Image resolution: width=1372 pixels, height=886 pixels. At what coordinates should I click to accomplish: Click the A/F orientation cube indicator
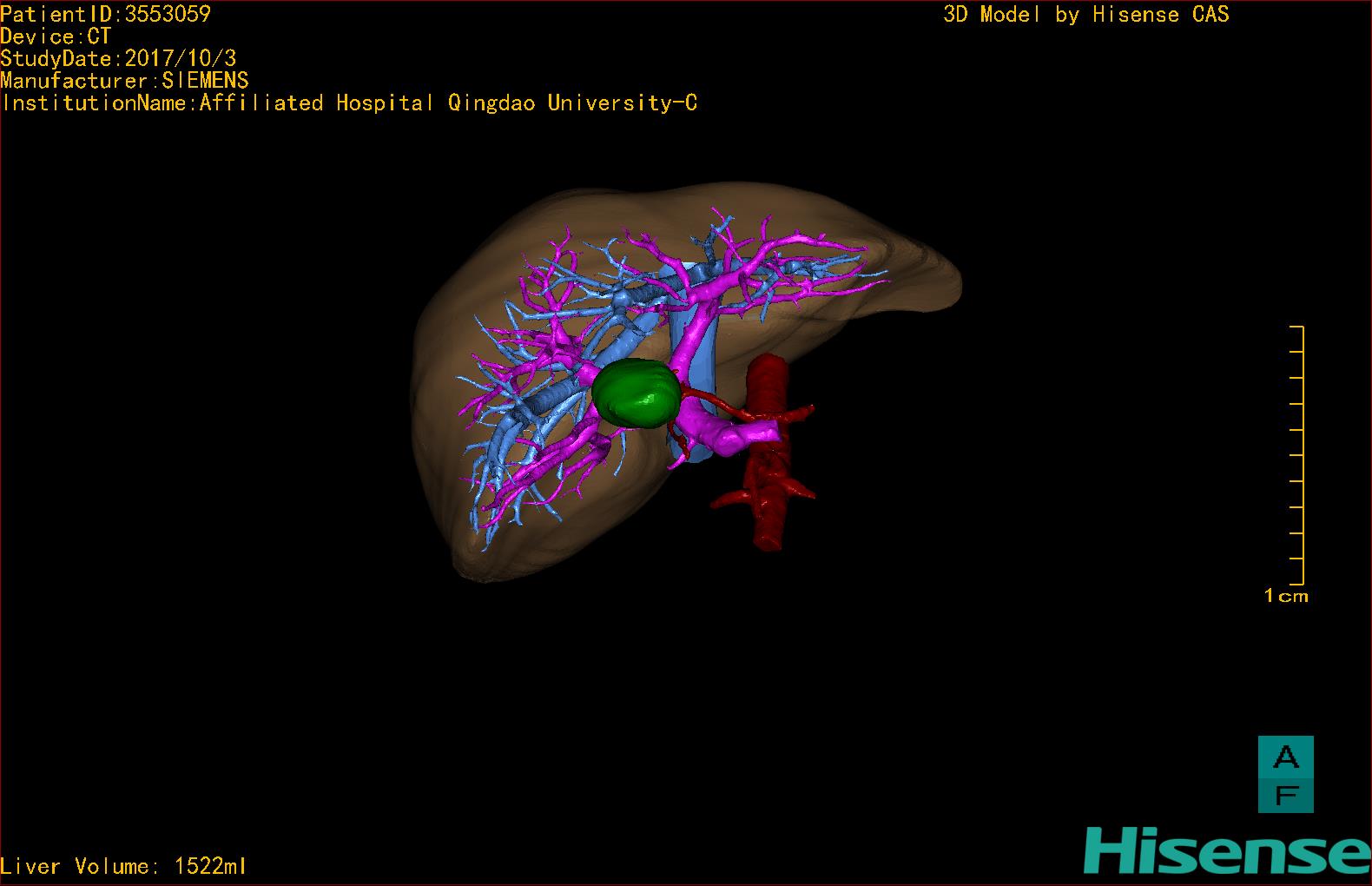[1285, 774]
